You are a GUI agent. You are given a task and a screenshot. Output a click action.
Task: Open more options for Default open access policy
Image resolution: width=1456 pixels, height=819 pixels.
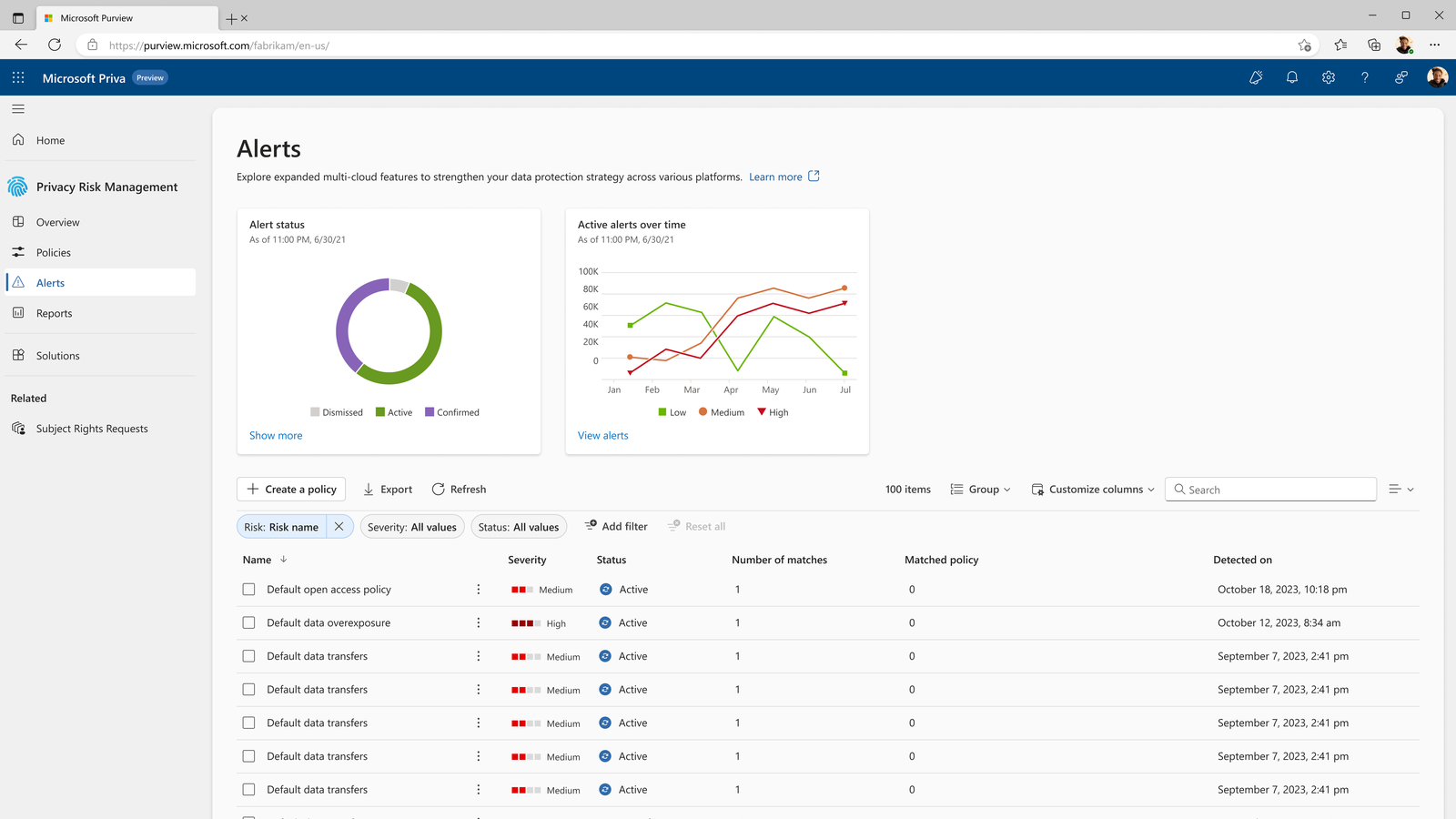[x=479, y=590]
